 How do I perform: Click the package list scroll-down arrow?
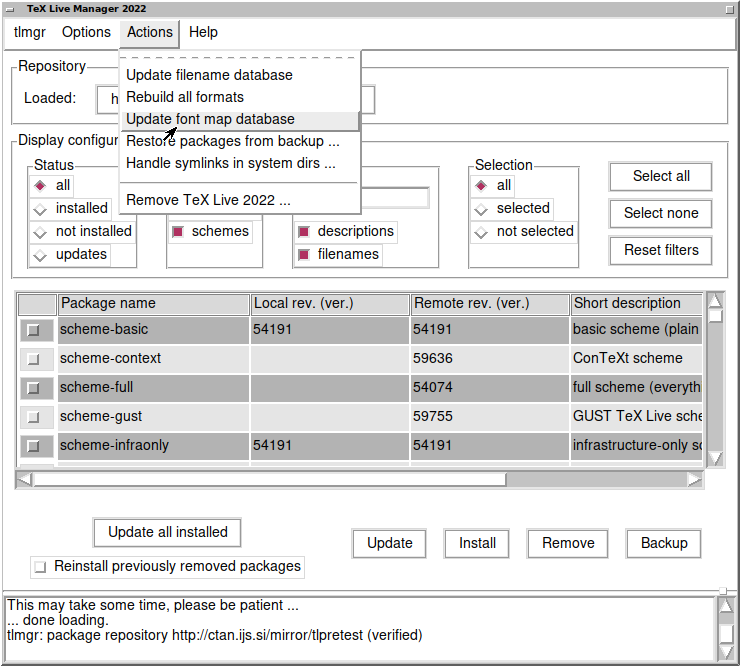[x=715, y=458]
